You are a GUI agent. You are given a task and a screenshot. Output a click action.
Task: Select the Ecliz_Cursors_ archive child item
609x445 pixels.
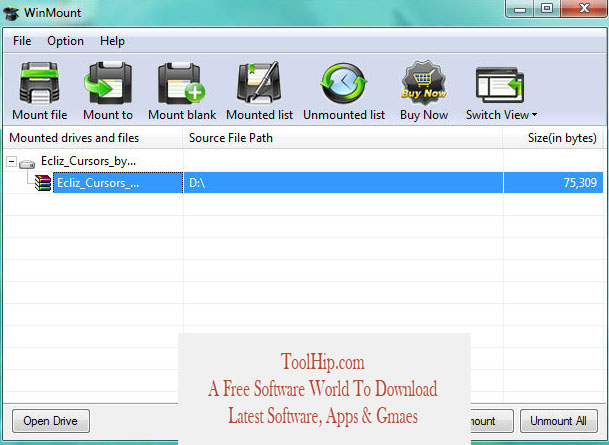click(x=118, y=183)
